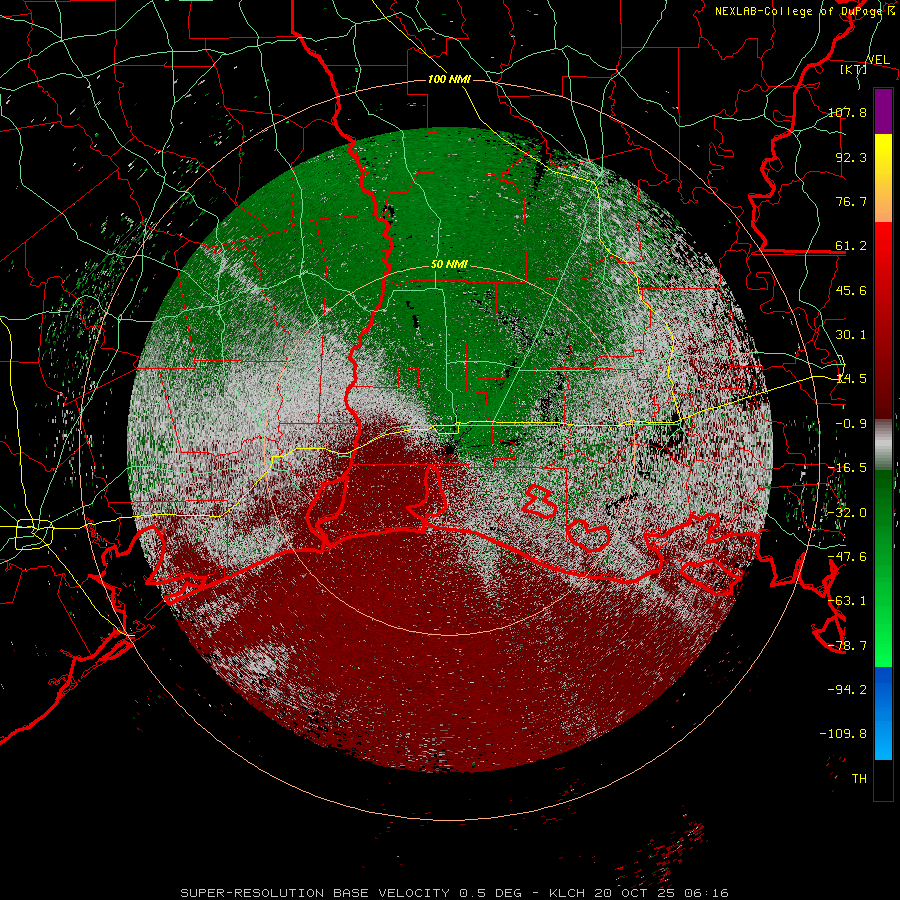This screenshot has height=900, width=900.
Task: Click the purple segment atop the color bar
Action: (x=883, y=111)
